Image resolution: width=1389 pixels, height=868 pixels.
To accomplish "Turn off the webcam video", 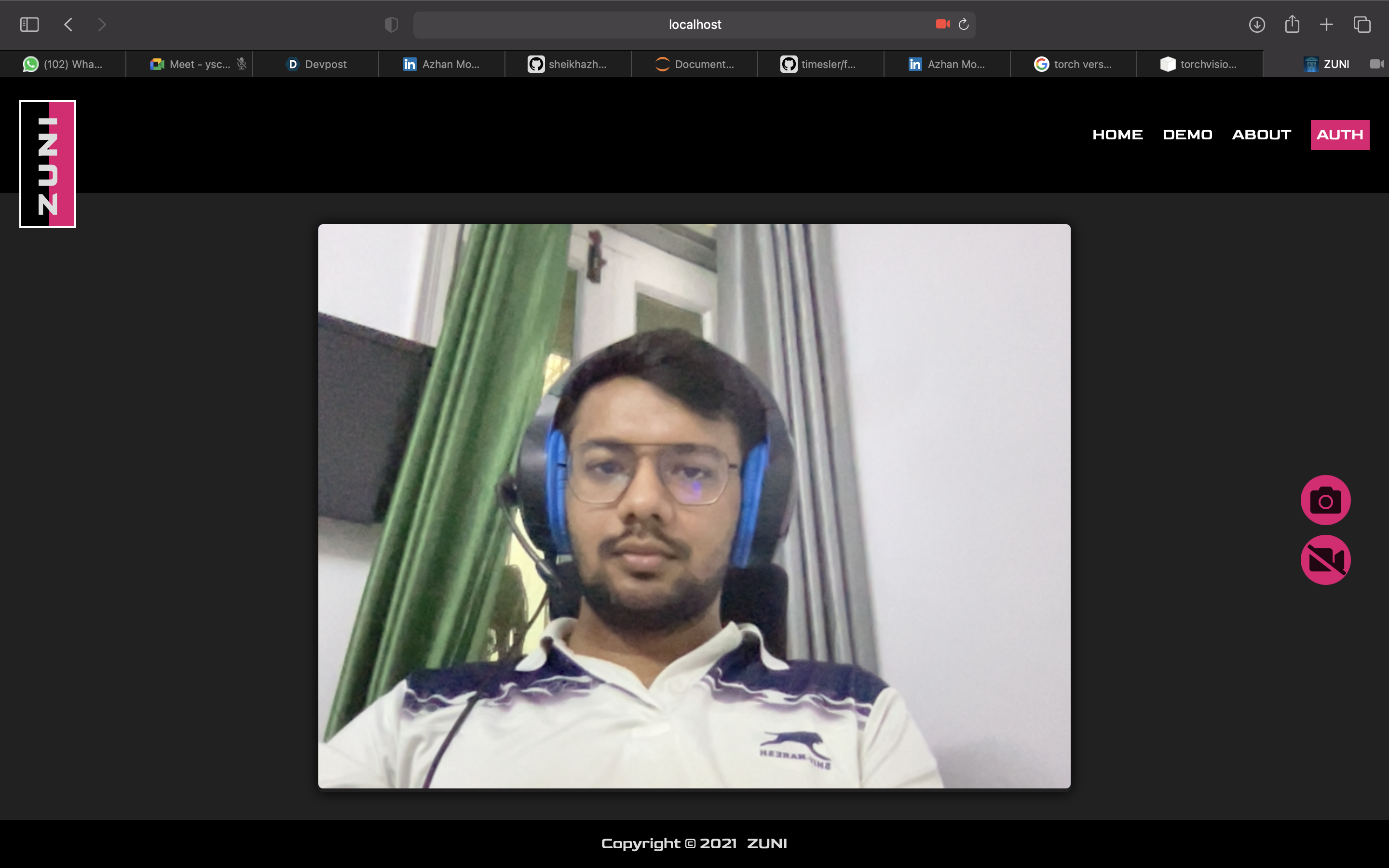I will point(1325,560).
